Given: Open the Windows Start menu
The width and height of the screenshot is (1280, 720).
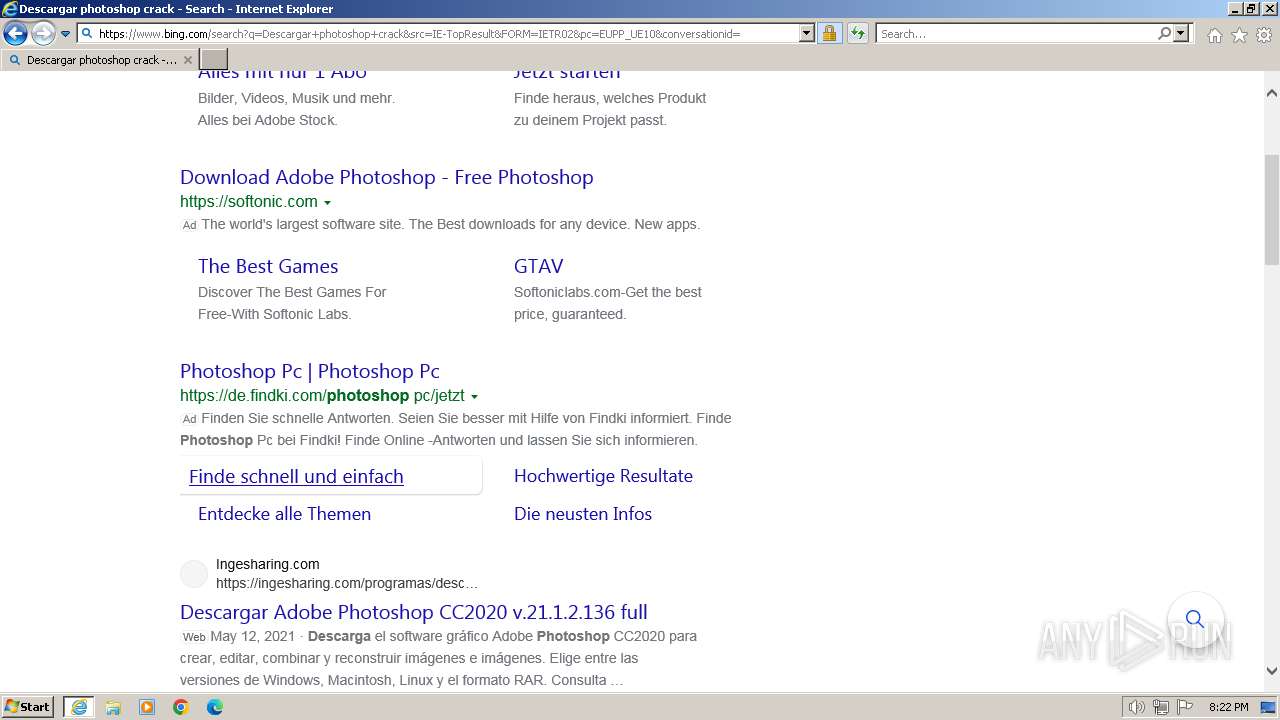Looking at the screenshot, I should [28, 707].
